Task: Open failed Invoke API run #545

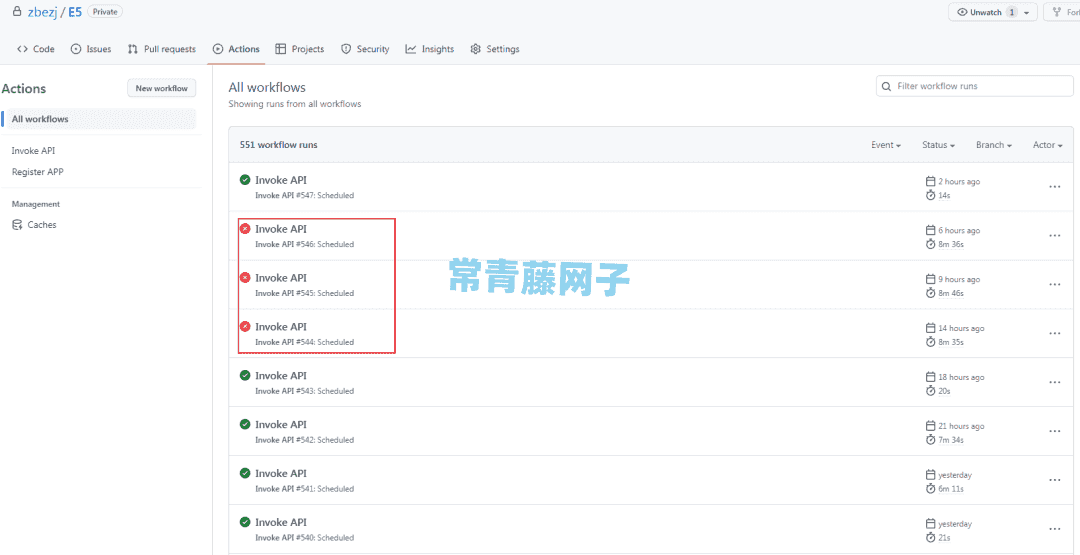Action: 280,278
